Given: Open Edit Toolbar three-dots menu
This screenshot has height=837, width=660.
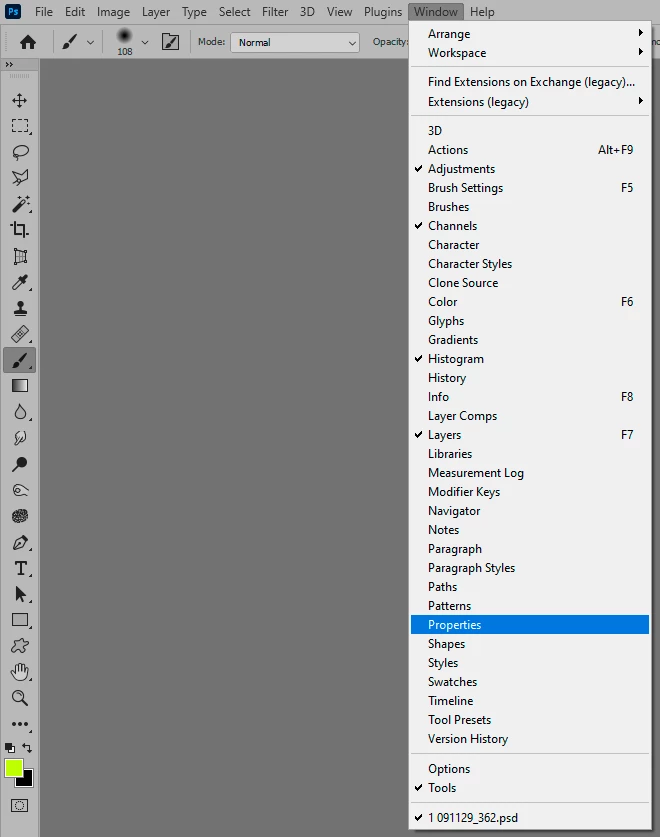Looking at the screenshot, I should (x=20, y=724).
